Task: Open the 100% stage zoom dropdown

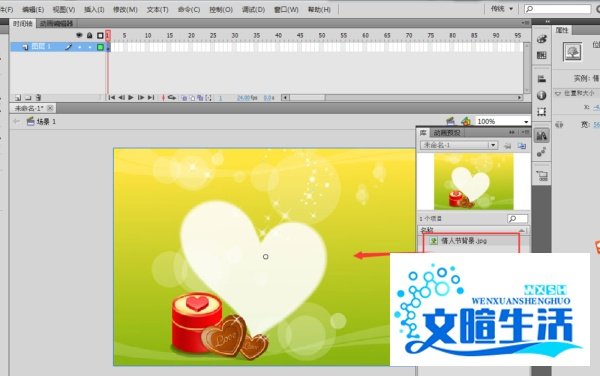Action: point(502,121)
